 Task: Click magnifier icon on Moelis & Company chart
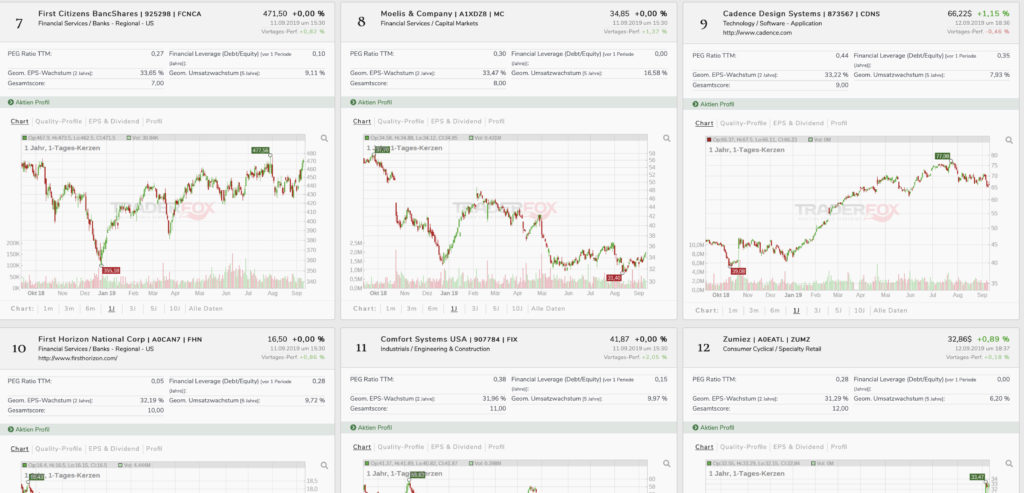[x=667, y=138]
